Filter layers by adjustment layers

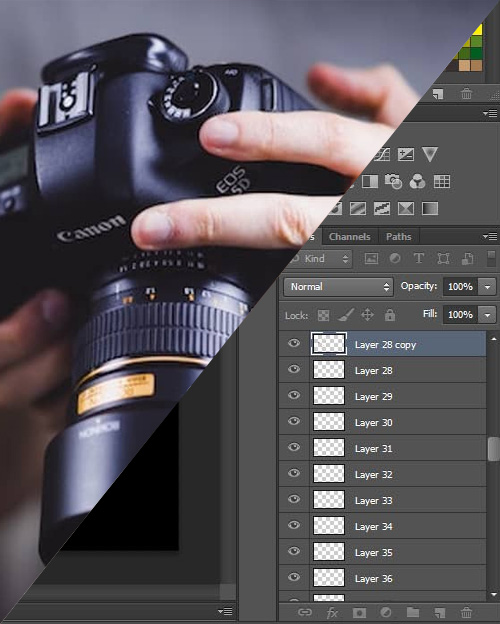click(395, 259)
